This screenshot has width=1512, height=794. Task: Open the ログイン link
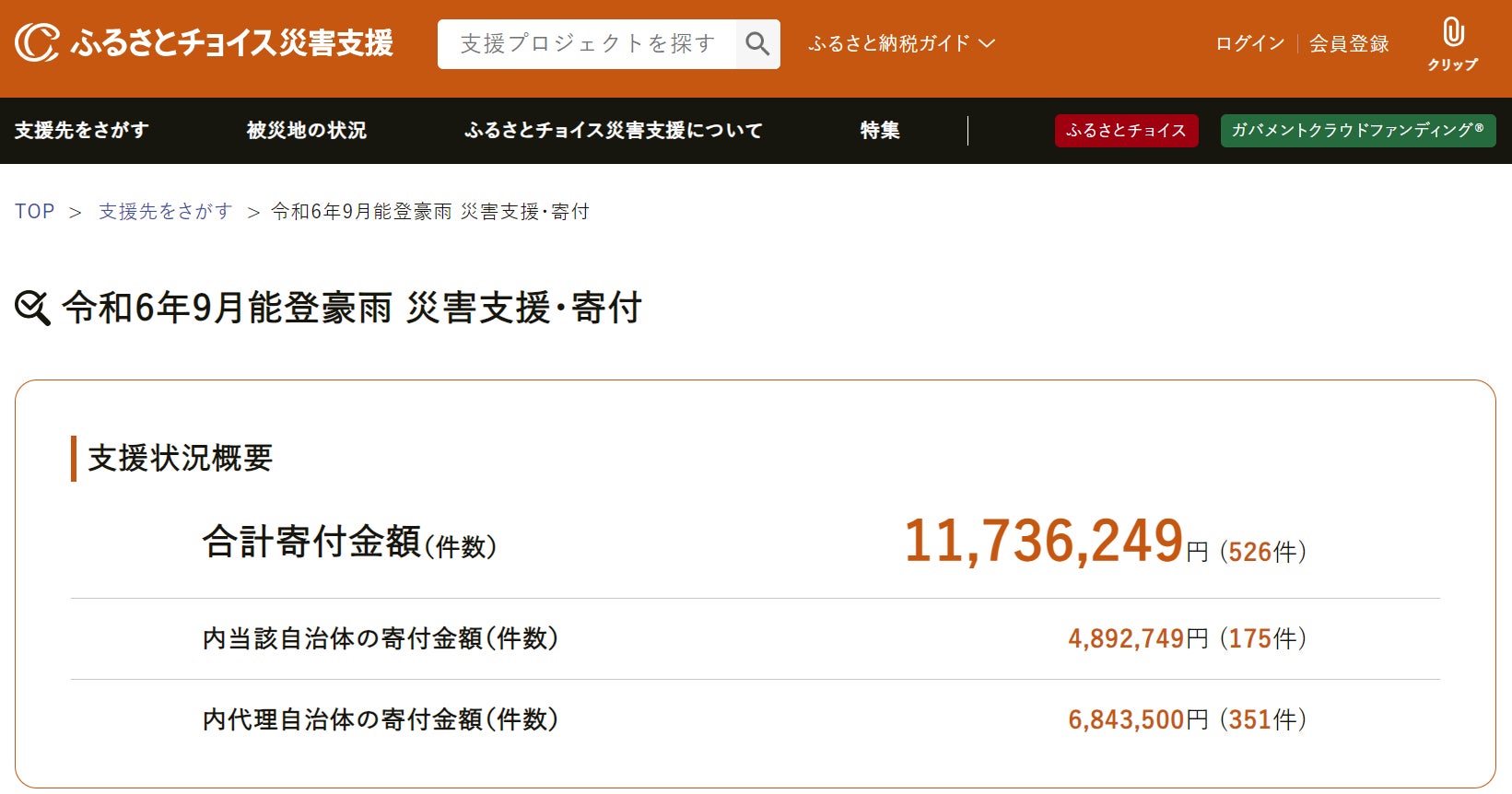click(x=1249, y=43)
